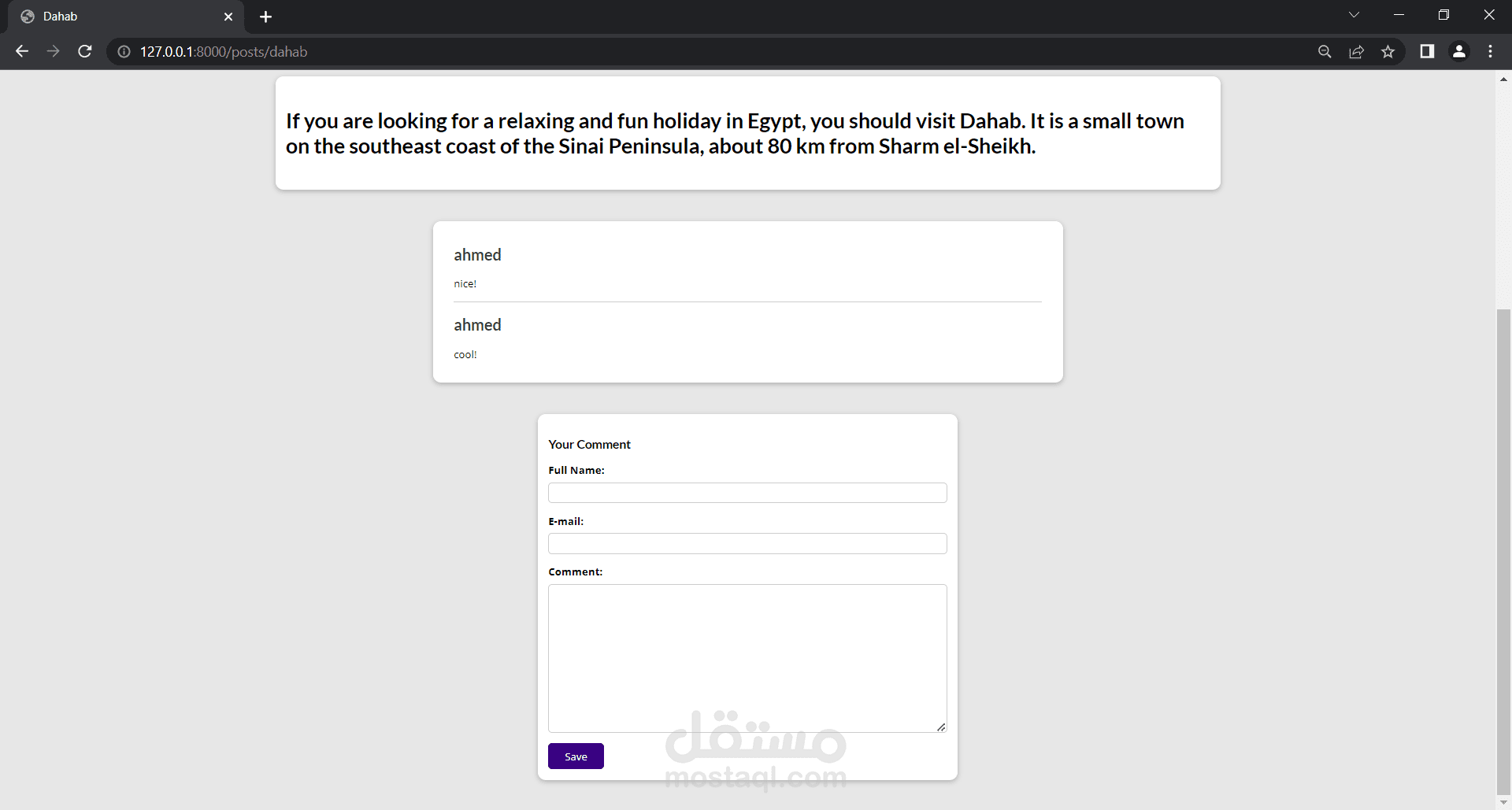Focus the Full Name input field

pyautogui.click(x=747, y=493)
